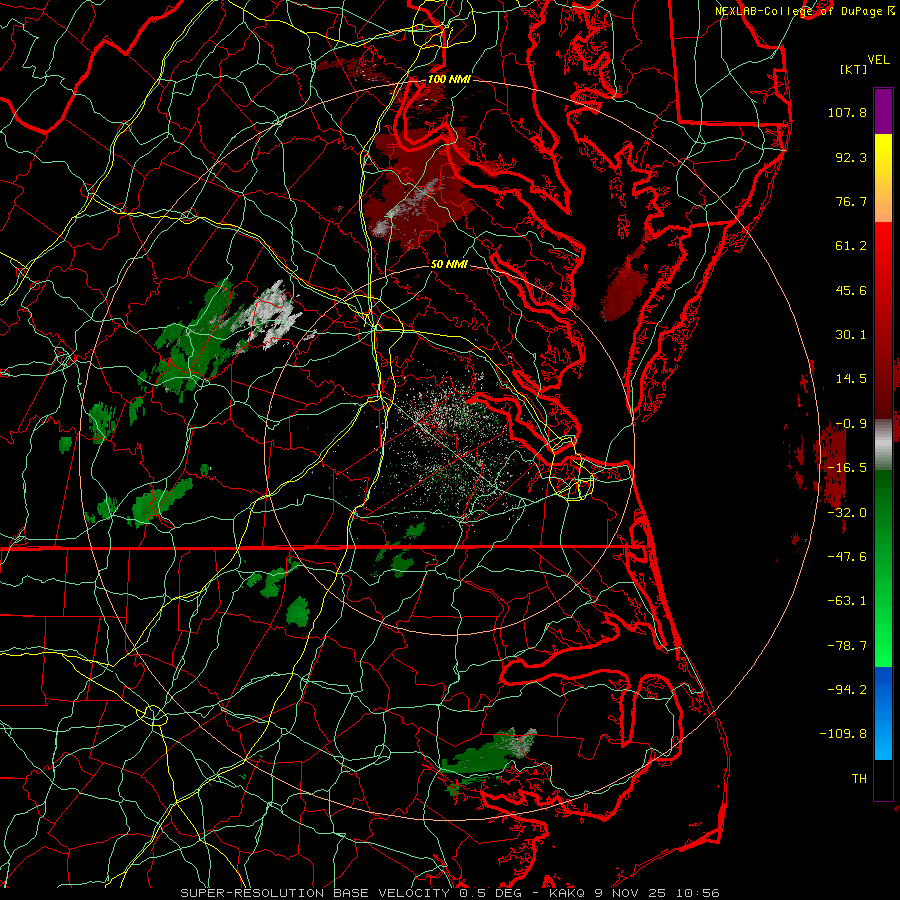Select the -78.7 velocity scale value
Image resolution: width=900 pixels, height=900 pixels.
[847, 646]
